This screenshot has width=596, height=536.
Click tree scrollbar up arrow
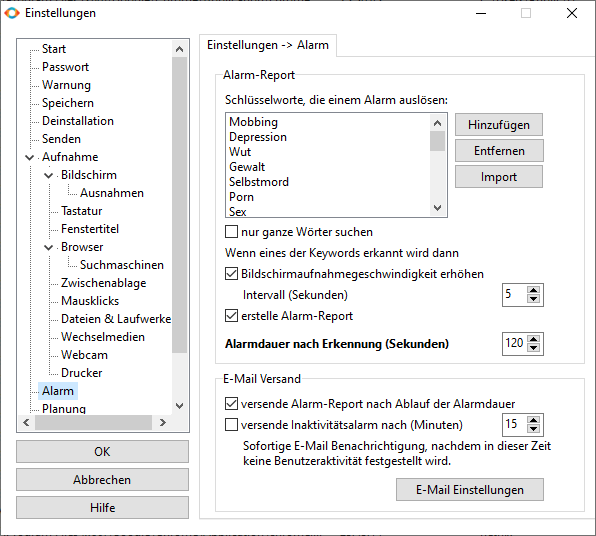click(x=179, y=49)
